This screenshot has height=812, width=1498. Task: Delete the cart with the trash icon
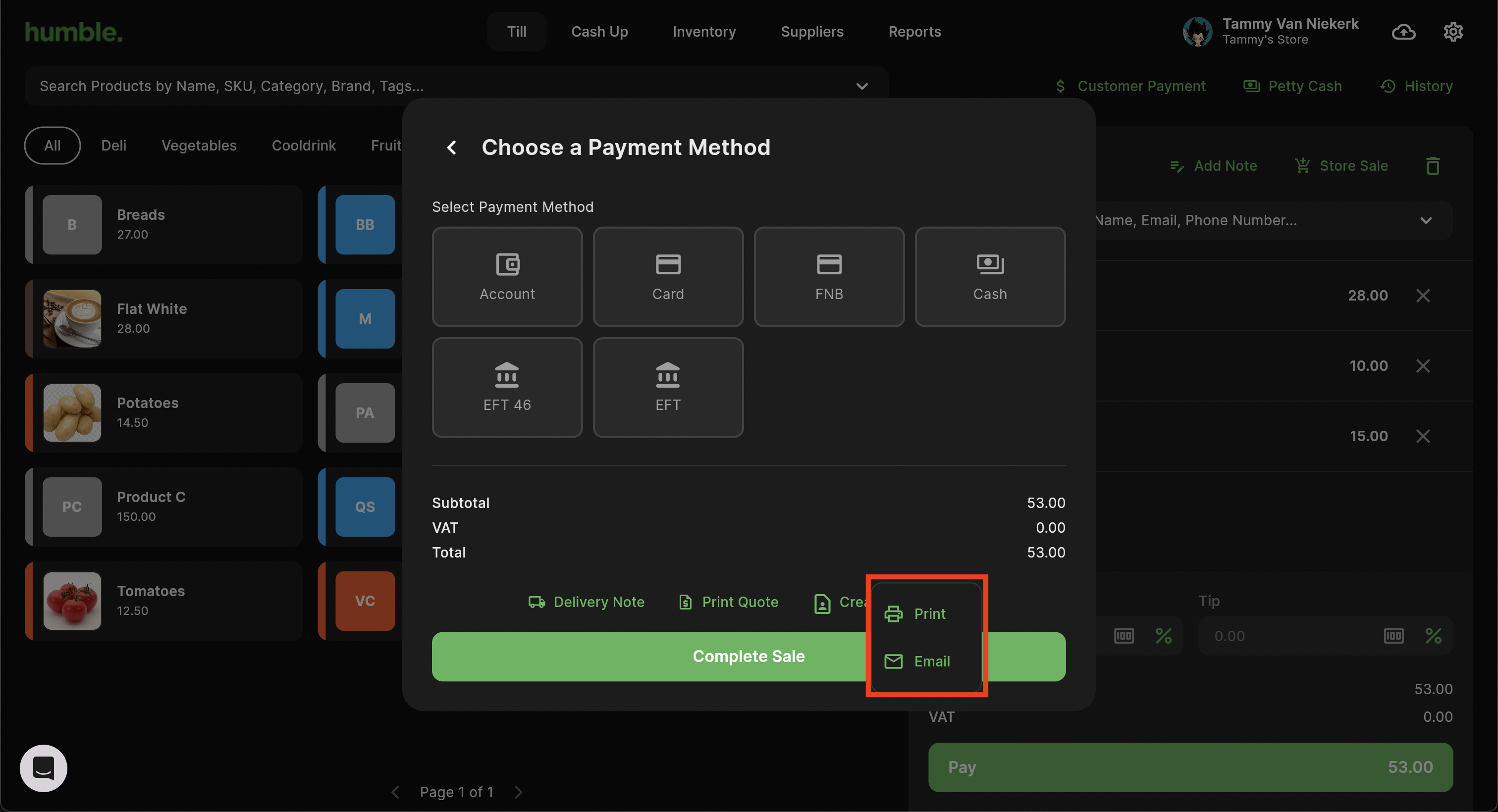tap(1433, 166)
